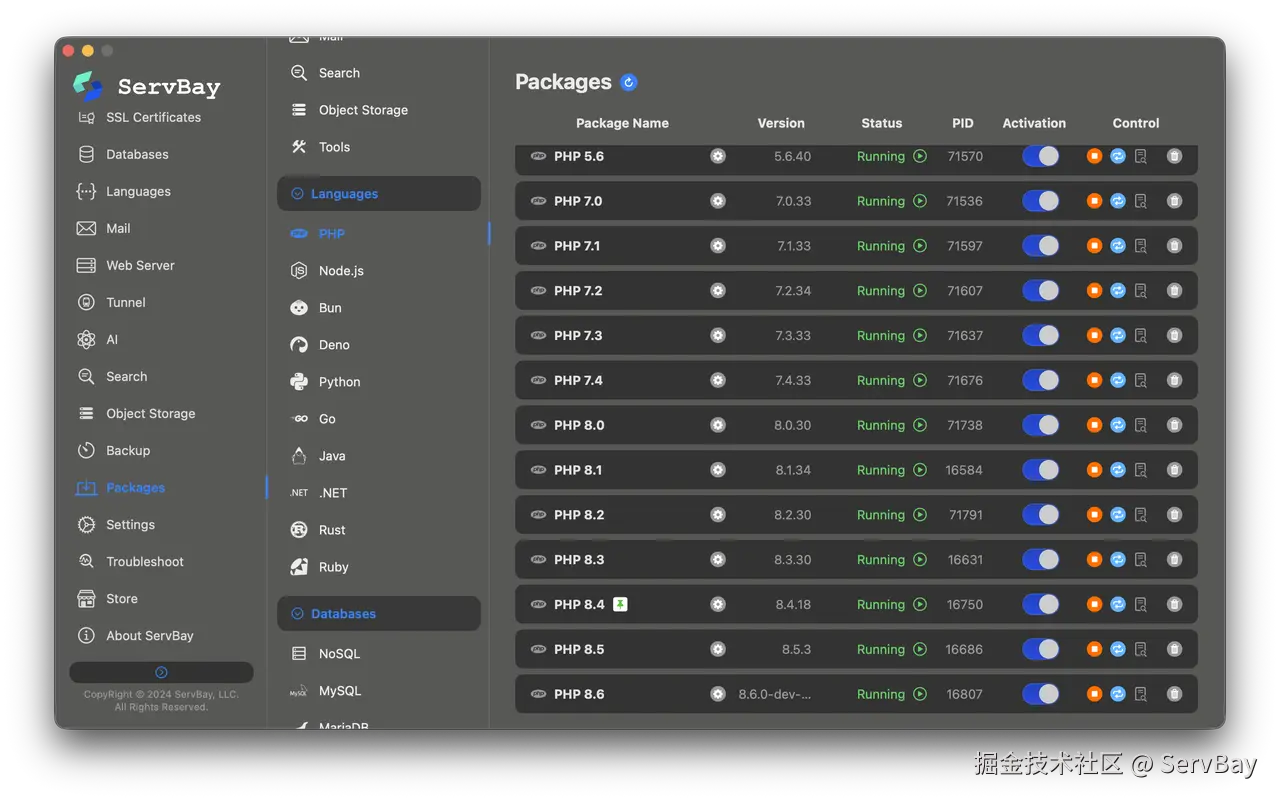The image size is (1280, 801).
Task: Collapse the Databases section
Action: (x=379, y=614)
